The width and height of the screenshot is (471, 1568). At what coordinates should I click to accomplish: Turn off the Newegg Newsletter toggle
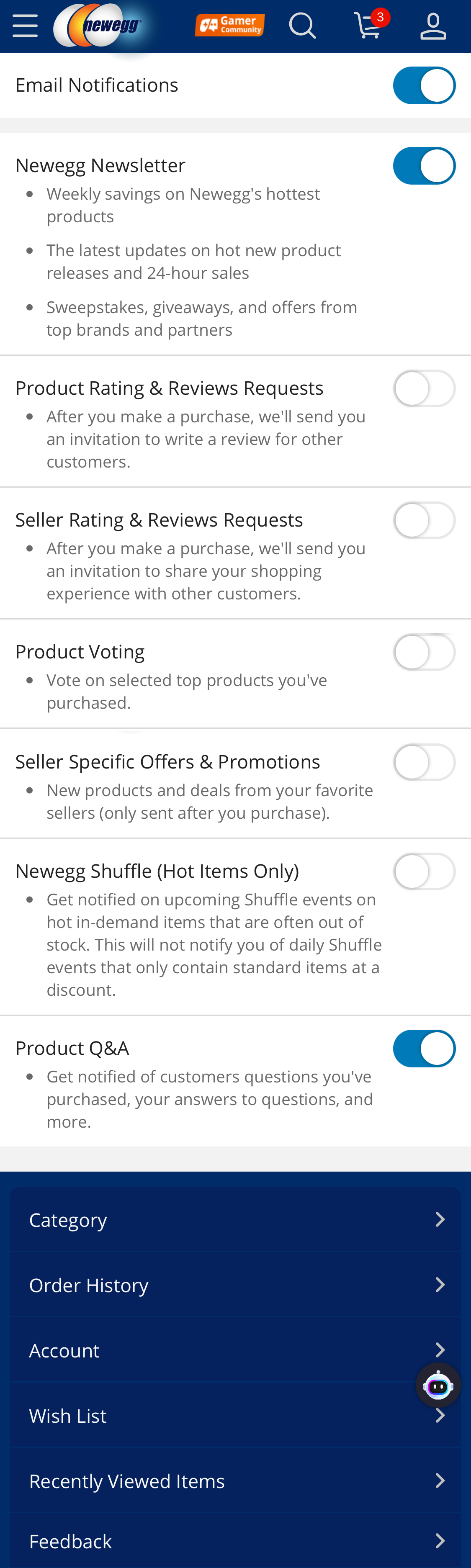click(425, 165)
